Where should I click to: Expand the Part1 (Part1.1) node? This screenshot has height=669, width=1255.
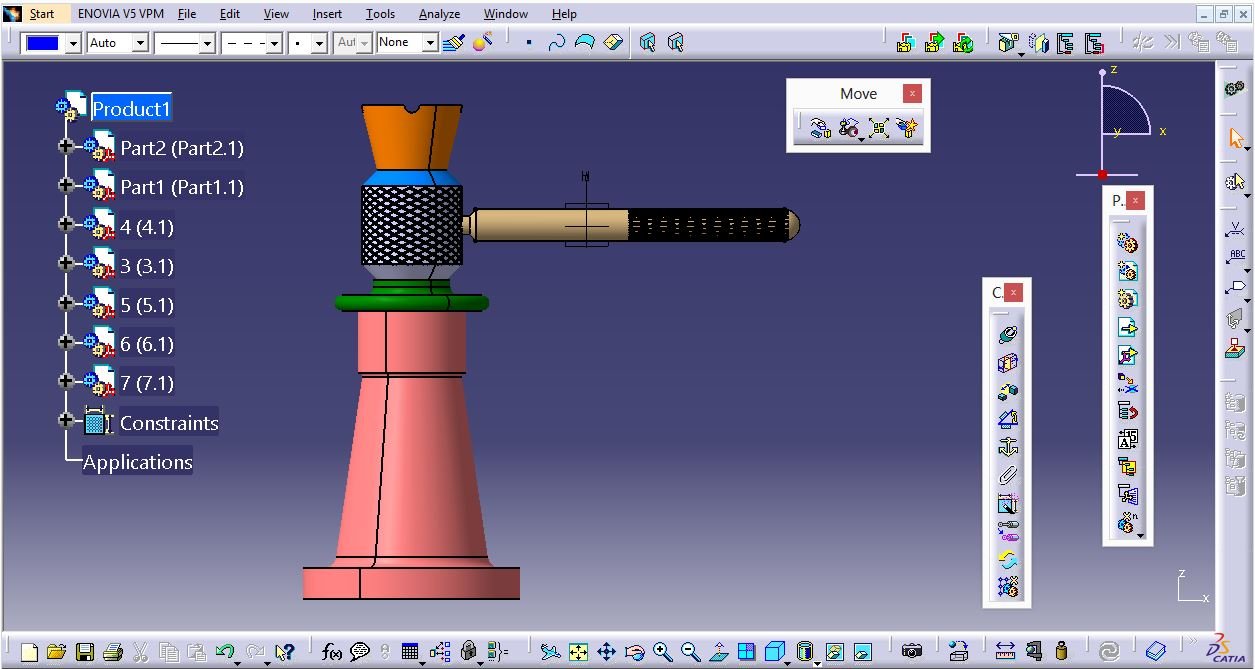click(66, 185)
